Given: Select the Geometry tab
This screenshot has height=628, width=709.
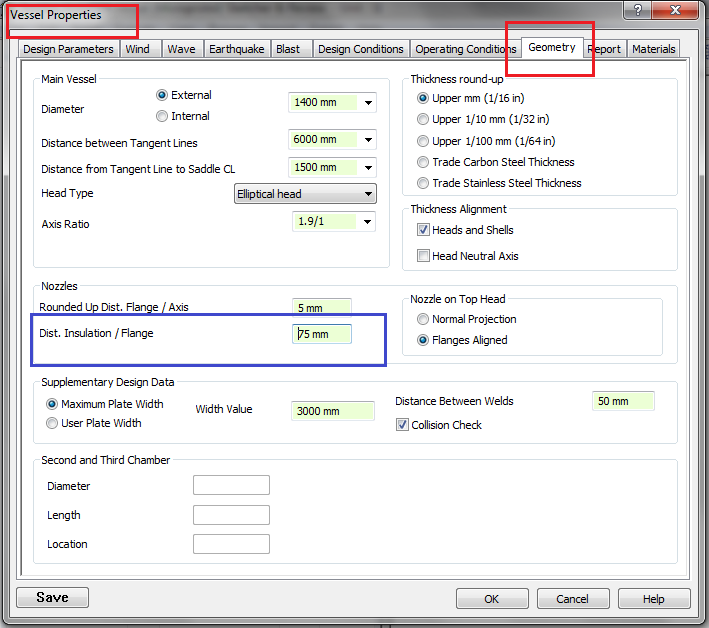Looking at the screenshot, I should [x=552, y=47].
